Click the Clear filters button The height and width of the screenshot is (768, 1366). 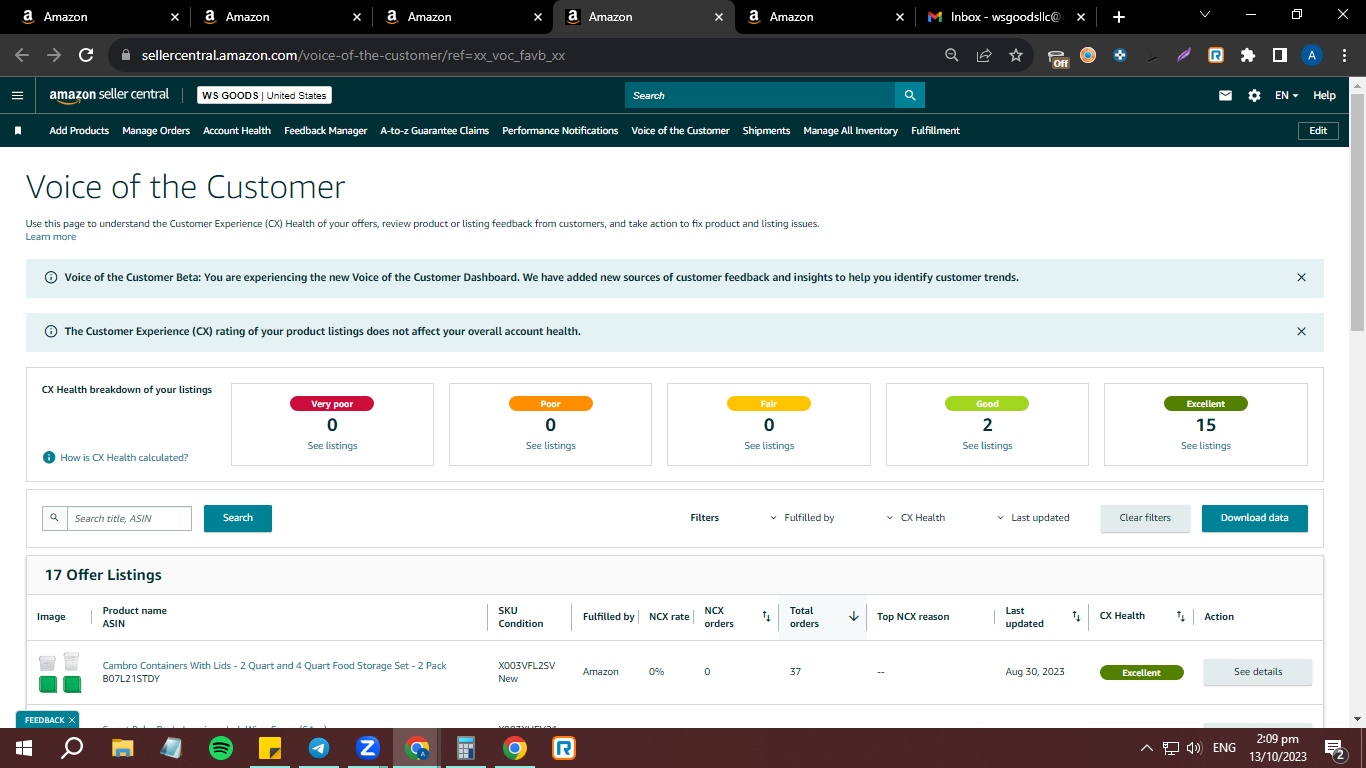pos(1145,518)
